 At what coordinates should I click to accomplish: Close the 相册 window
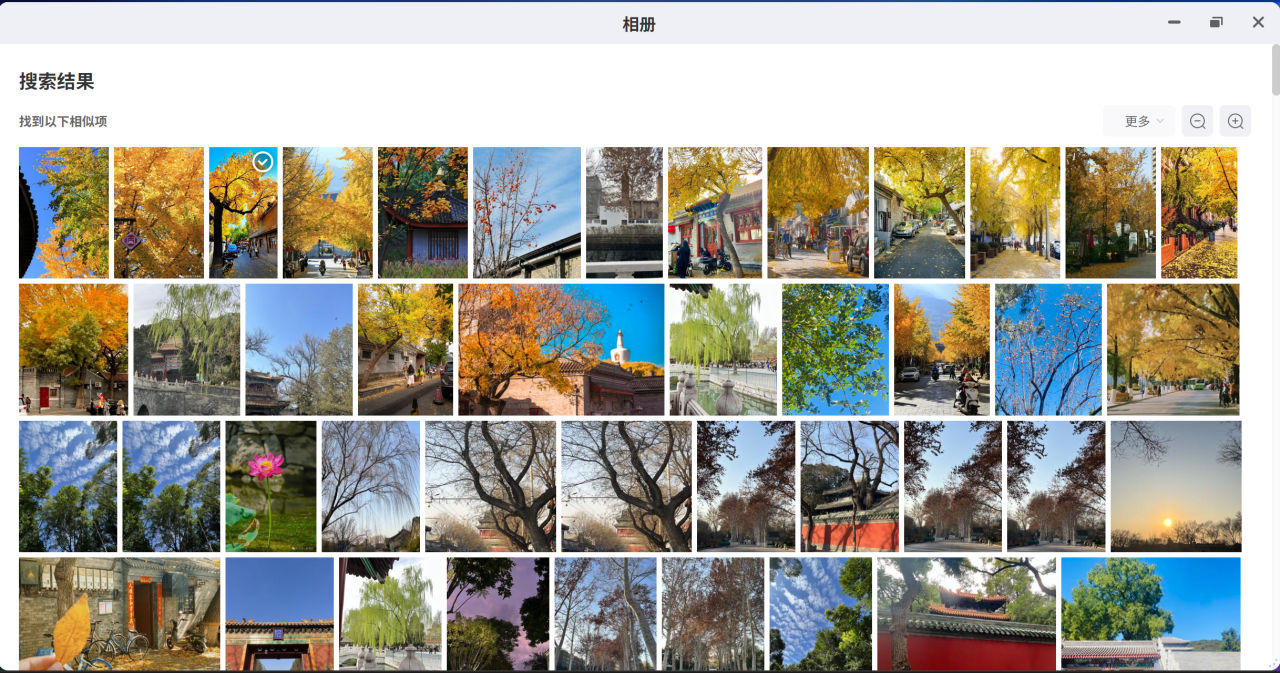[x=1258, y=22]
